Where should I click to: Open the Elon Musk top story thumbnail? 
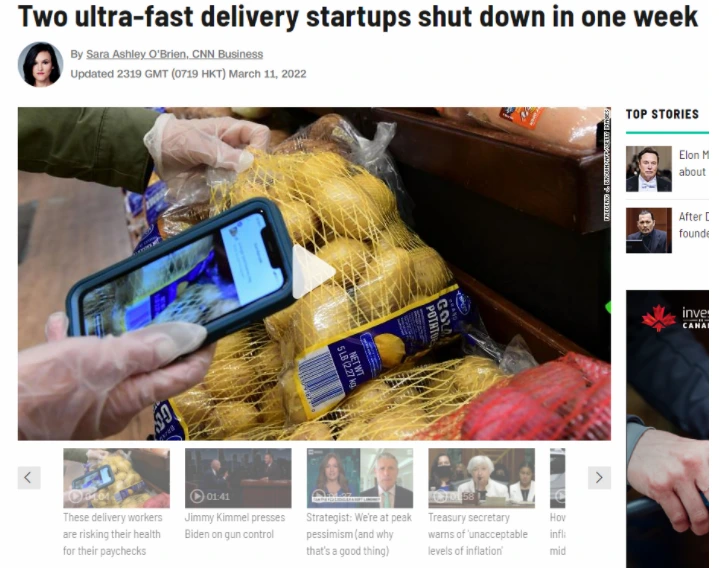pyautogui.click(x=648, y=169)
